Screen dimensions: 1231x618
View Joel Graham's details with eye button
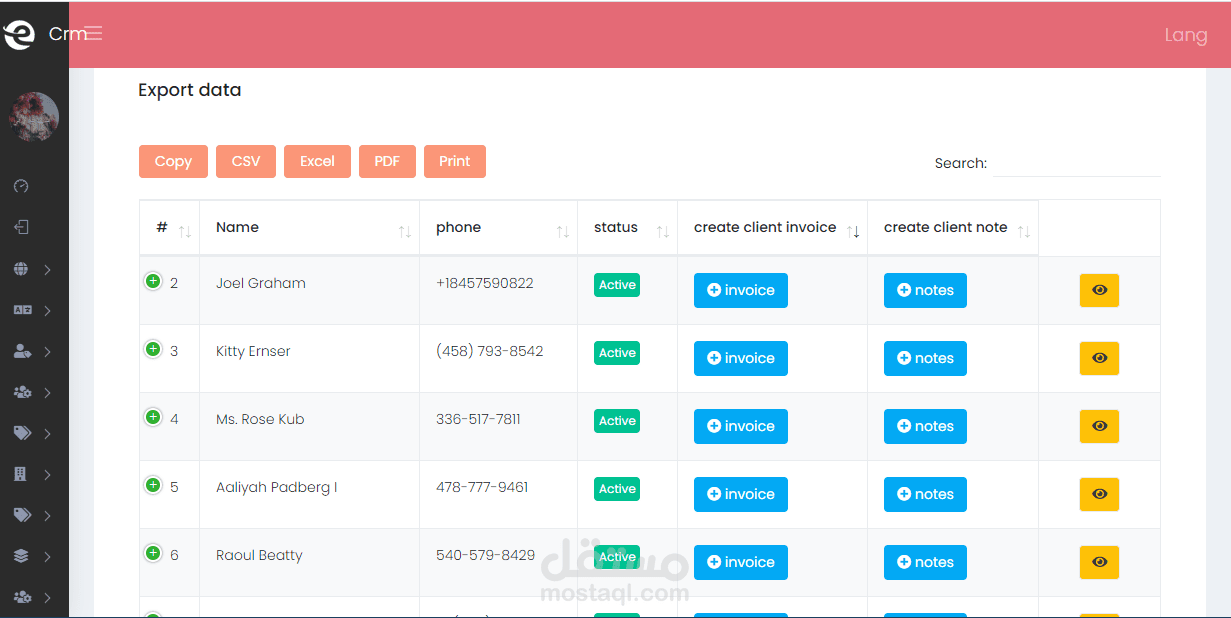click(x=1099, y=290)
